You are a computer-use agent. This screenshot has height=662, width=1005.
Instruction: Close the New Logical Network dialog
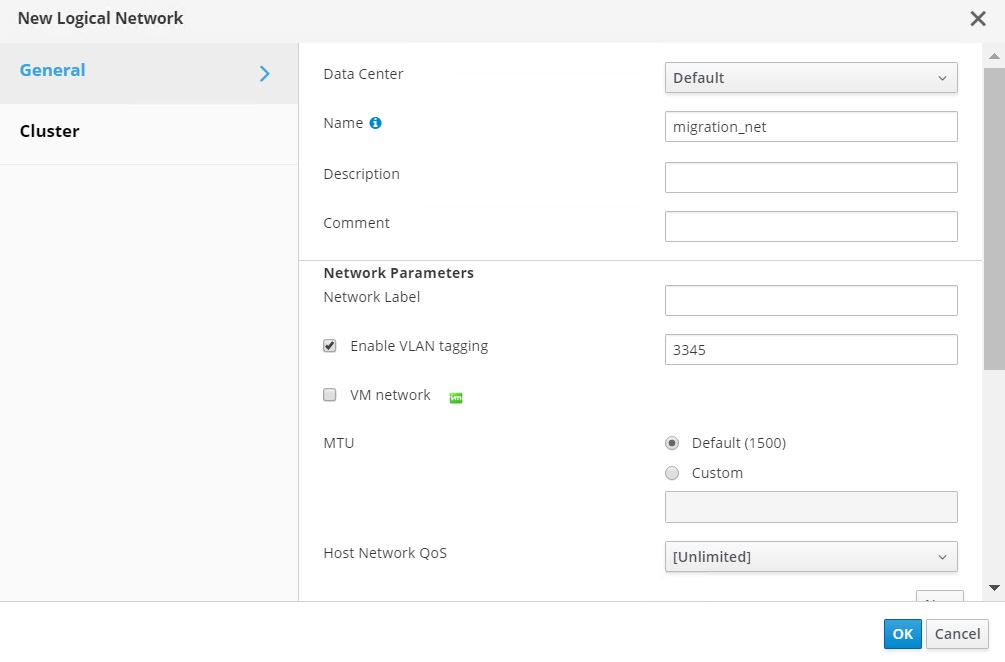point(977,19)
